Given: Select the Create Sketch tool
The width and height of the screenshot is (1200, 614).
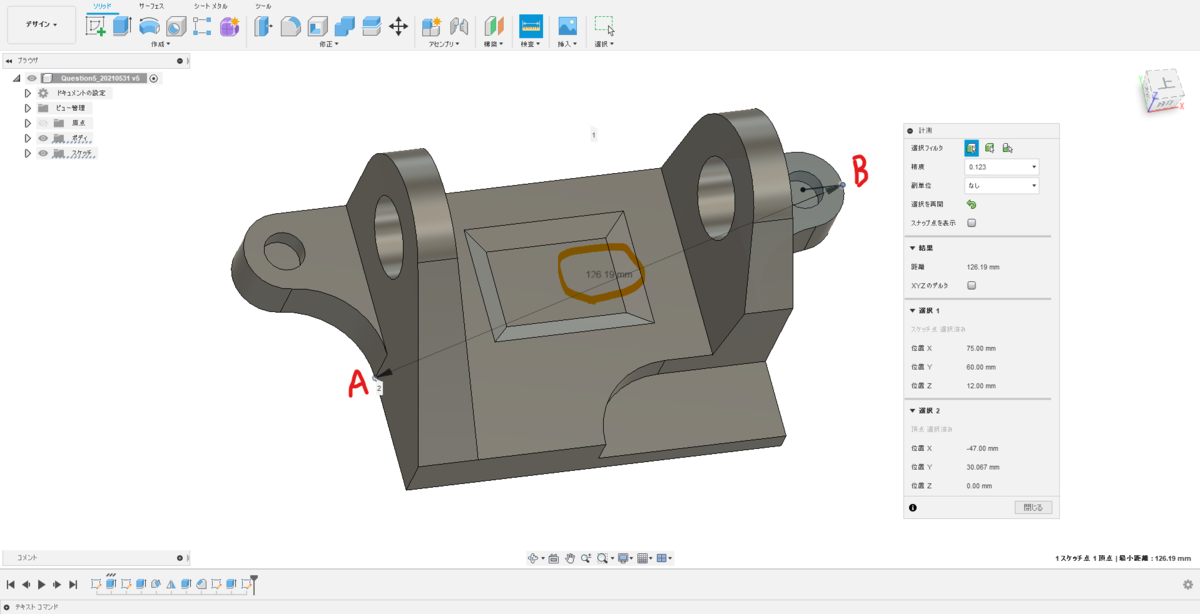Looking at the screenshot, I should 96,27.
